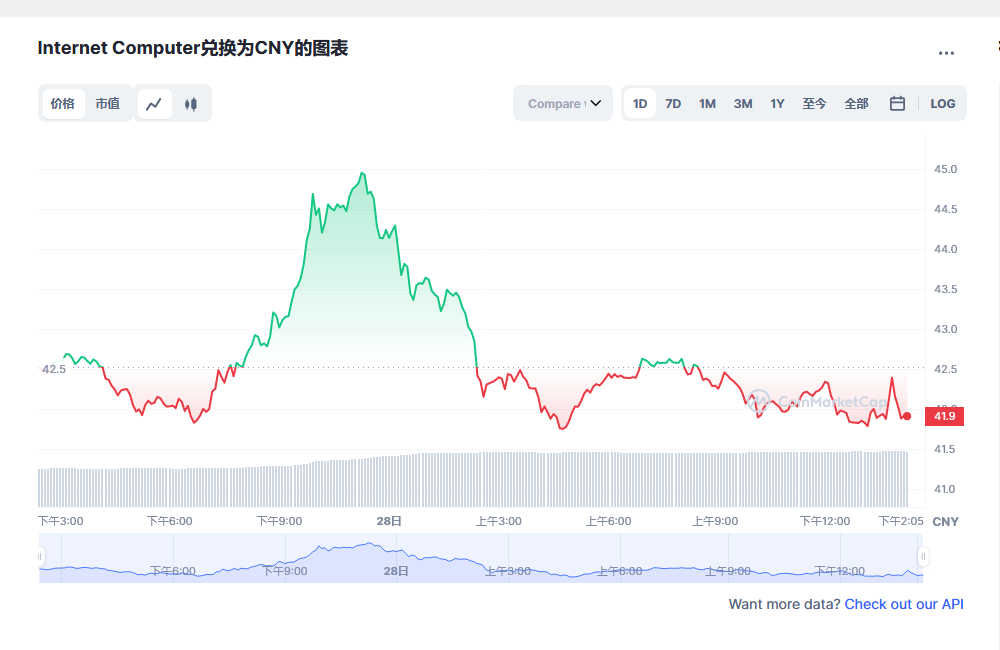This screenshot has height=650, width=1000.
Task: Click the 41.0 y-axis label
Action: (946, 489)
